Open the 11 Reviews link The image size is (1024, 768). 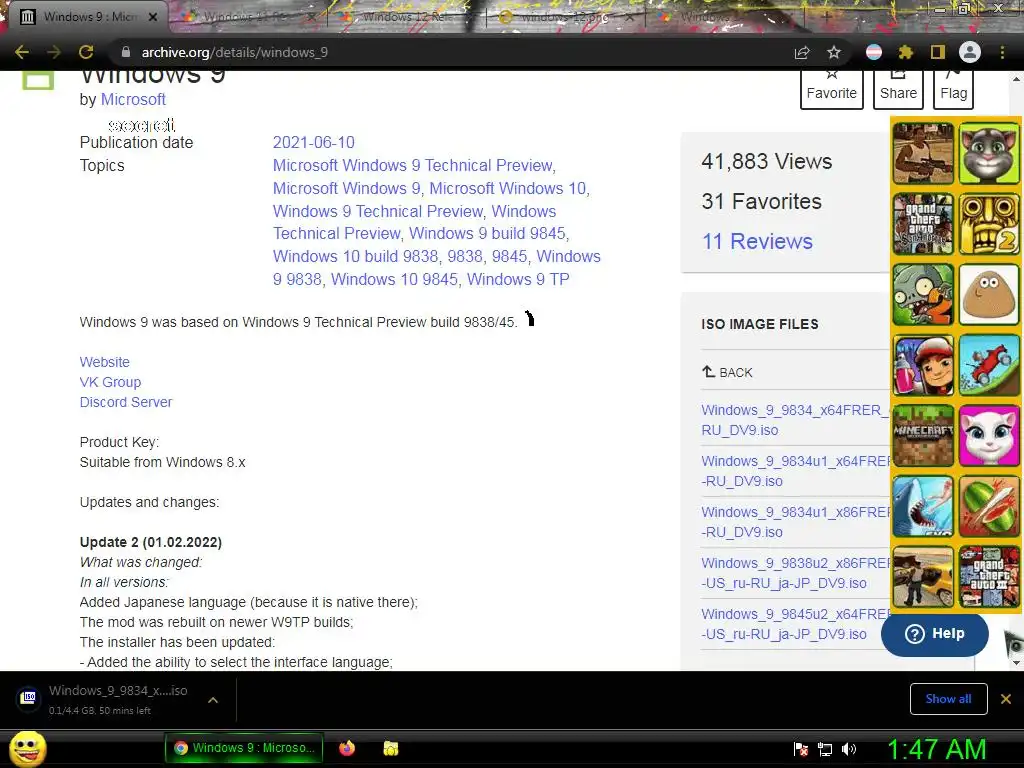coord(757,242)
